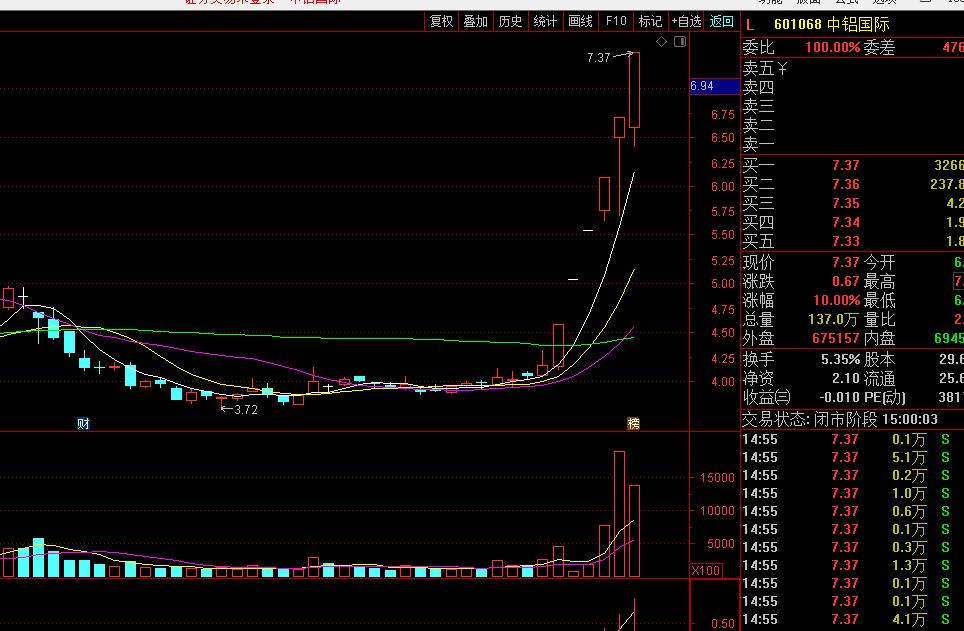
Task: Select the 14:55 trade with 4.1万 volume
Action: click(x=852, y=619)
